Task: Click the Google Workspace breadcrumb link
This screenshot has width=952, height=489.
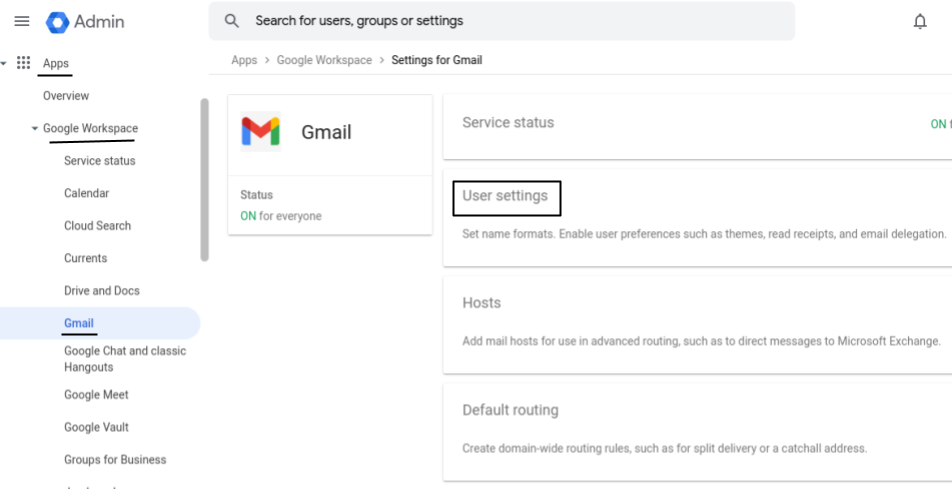Action: click(x=324, y=60)
